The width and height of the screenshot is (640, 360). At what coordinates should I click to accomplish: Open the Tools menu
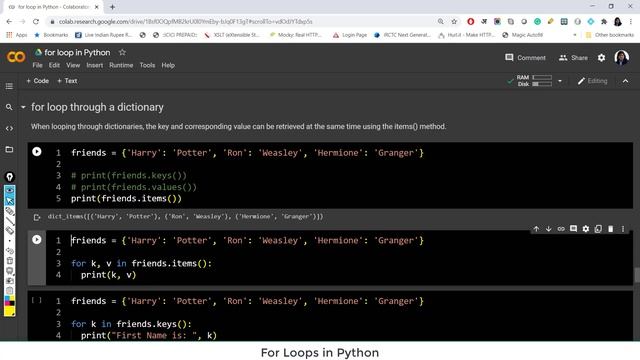click(x=147, y=65)
